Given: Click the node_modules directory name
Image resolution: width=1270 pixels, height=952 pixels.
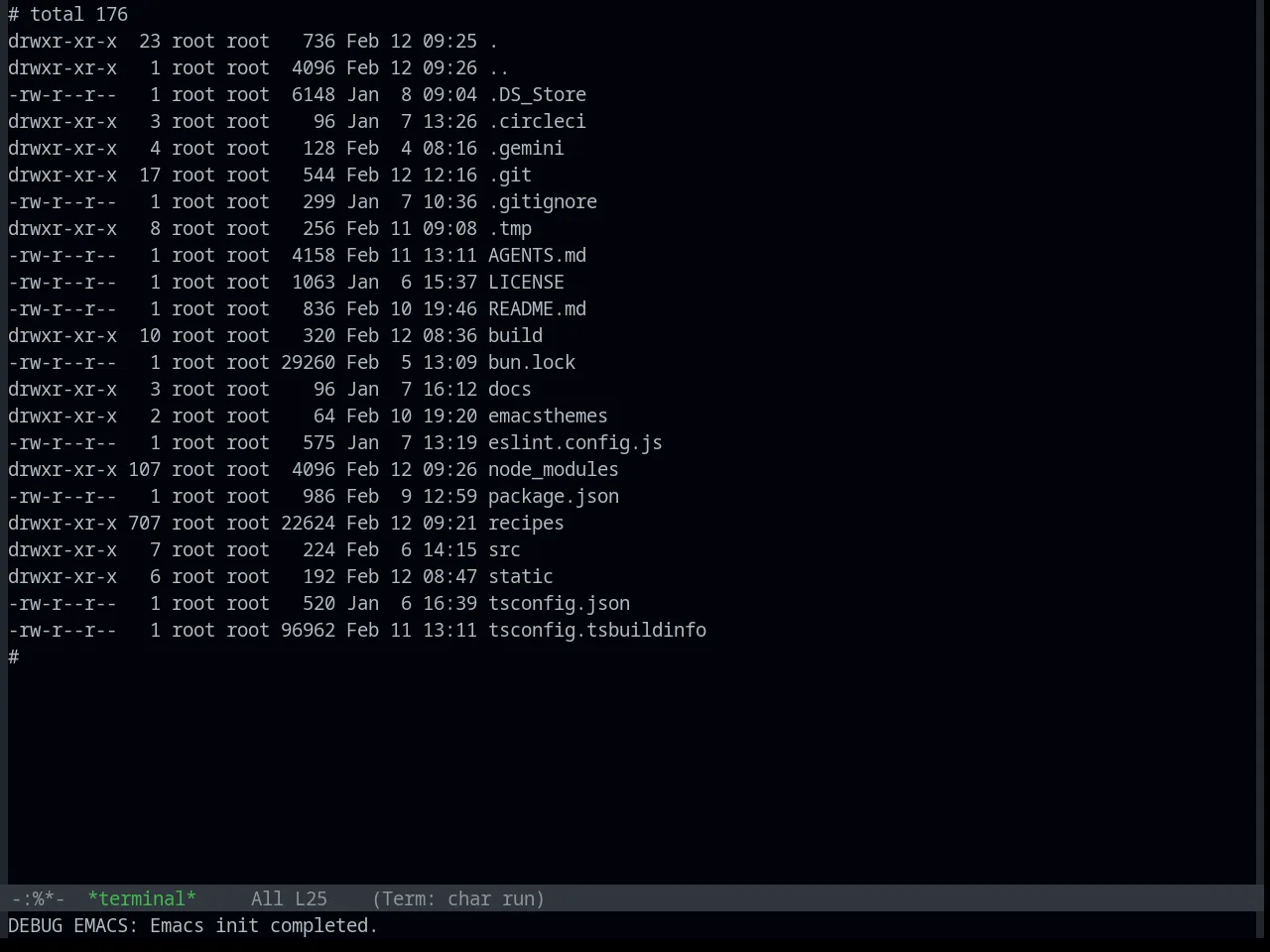Looking at the screenshot, I should [x=554, y=469].
